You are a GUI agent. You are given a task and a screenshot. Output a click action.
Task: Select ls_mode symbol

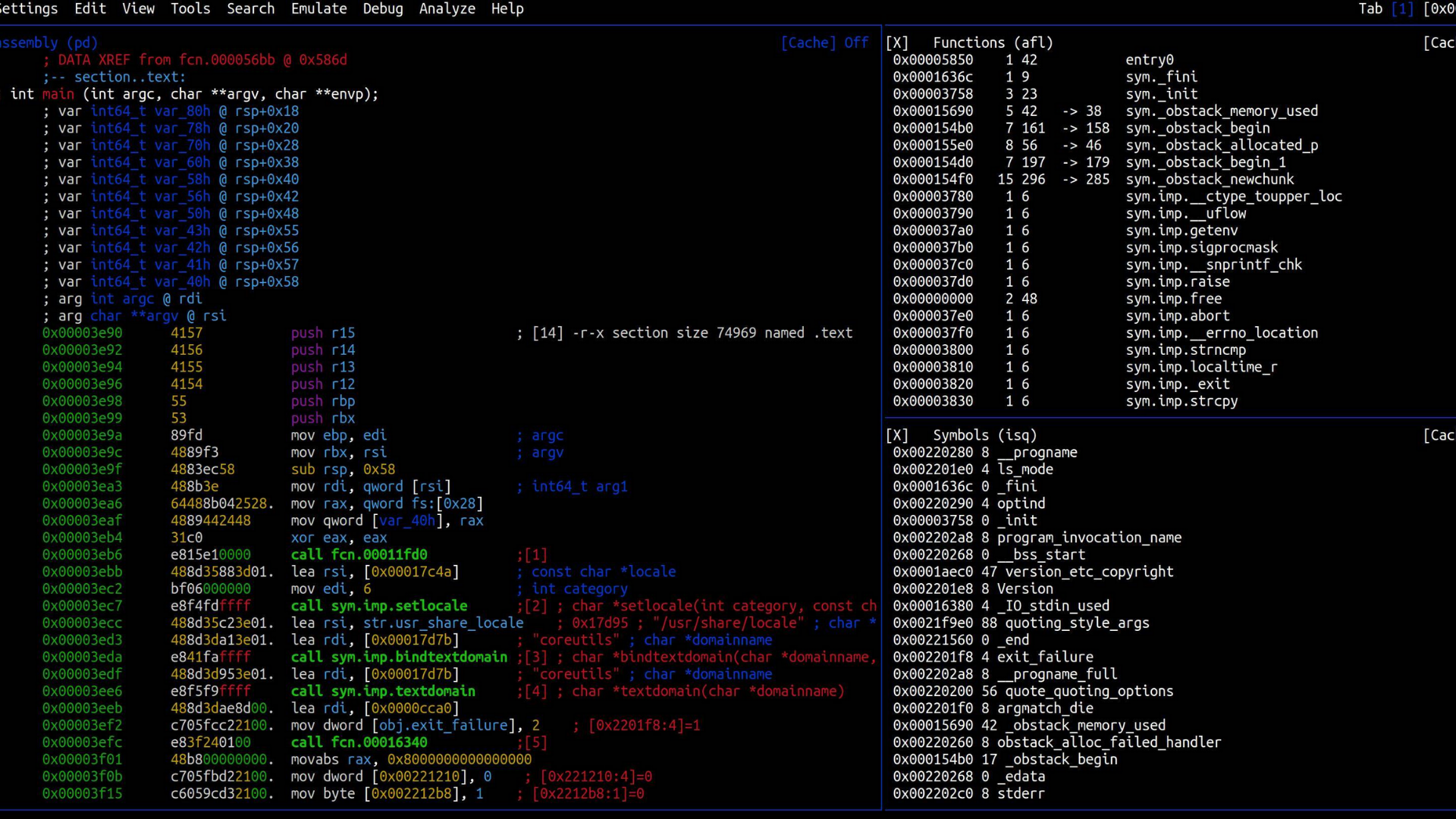tap(1025, 469)
